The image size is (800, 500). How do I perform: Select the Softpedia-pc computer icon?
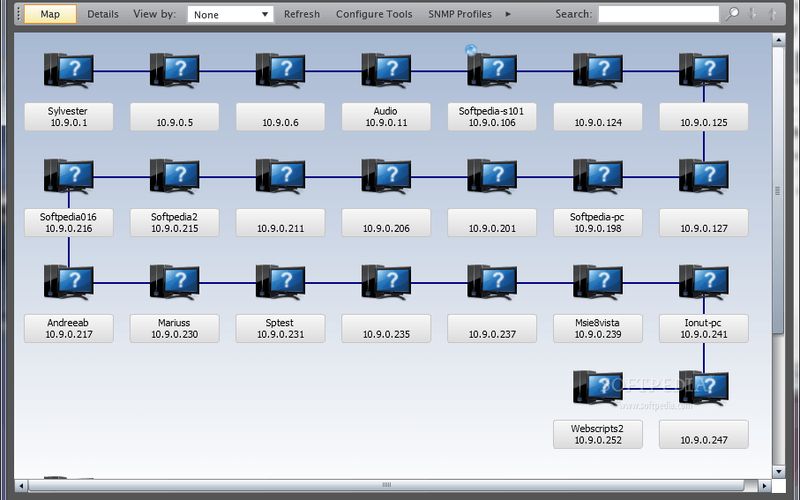598,176
